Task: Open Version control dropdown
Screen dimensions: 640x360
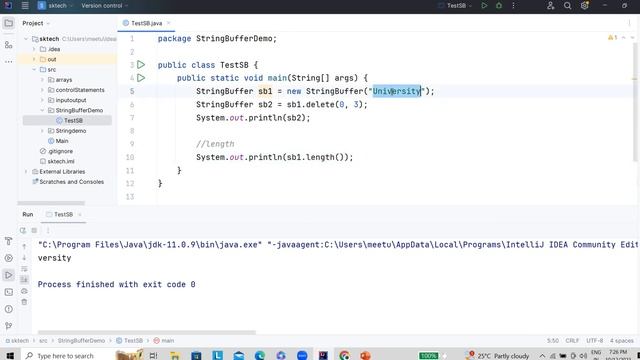Action: pos(104,6)
